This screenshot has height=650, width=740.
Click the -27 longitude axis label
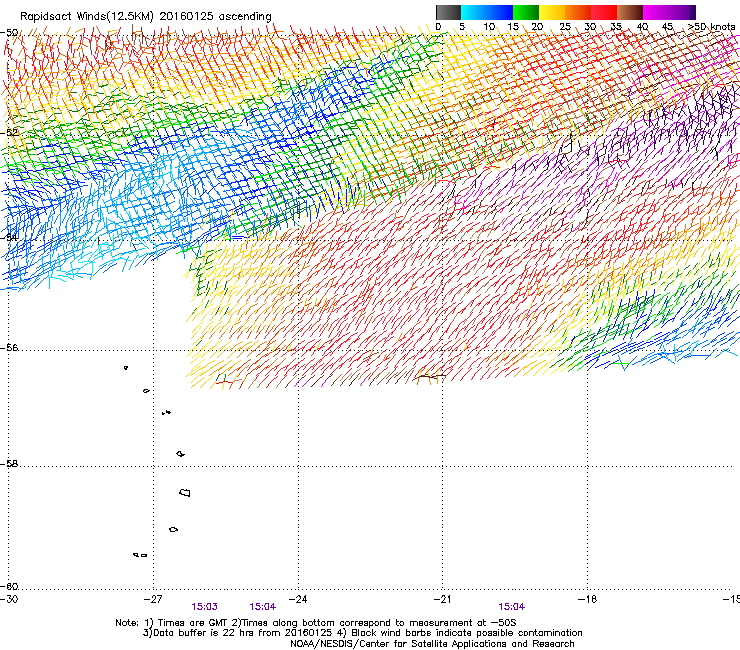(x=153, y=599)
